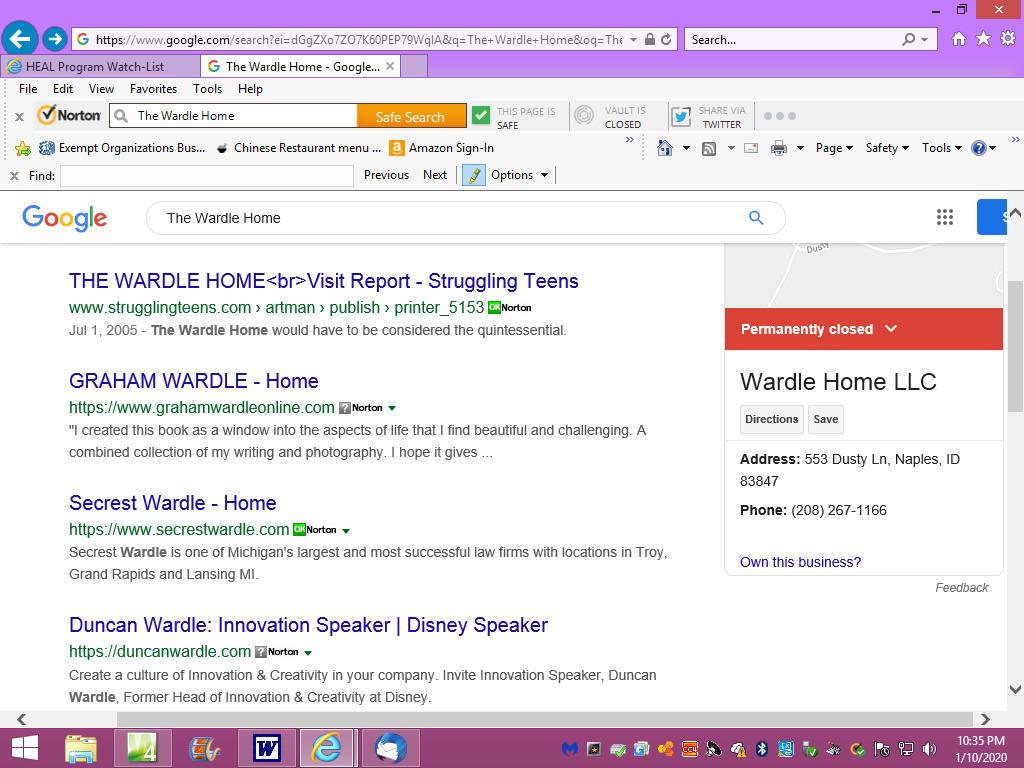Click the volume speaker in system tray
1024x768 pixels.
pyautogui.click(x=929, y=749)
